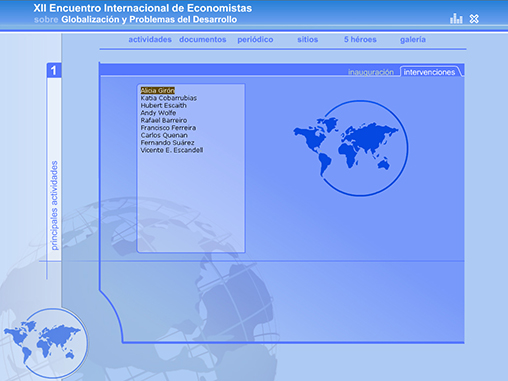Select Vicente E. Escandell entry
Viewport: 508px width, 381px height.
point(172,150)
